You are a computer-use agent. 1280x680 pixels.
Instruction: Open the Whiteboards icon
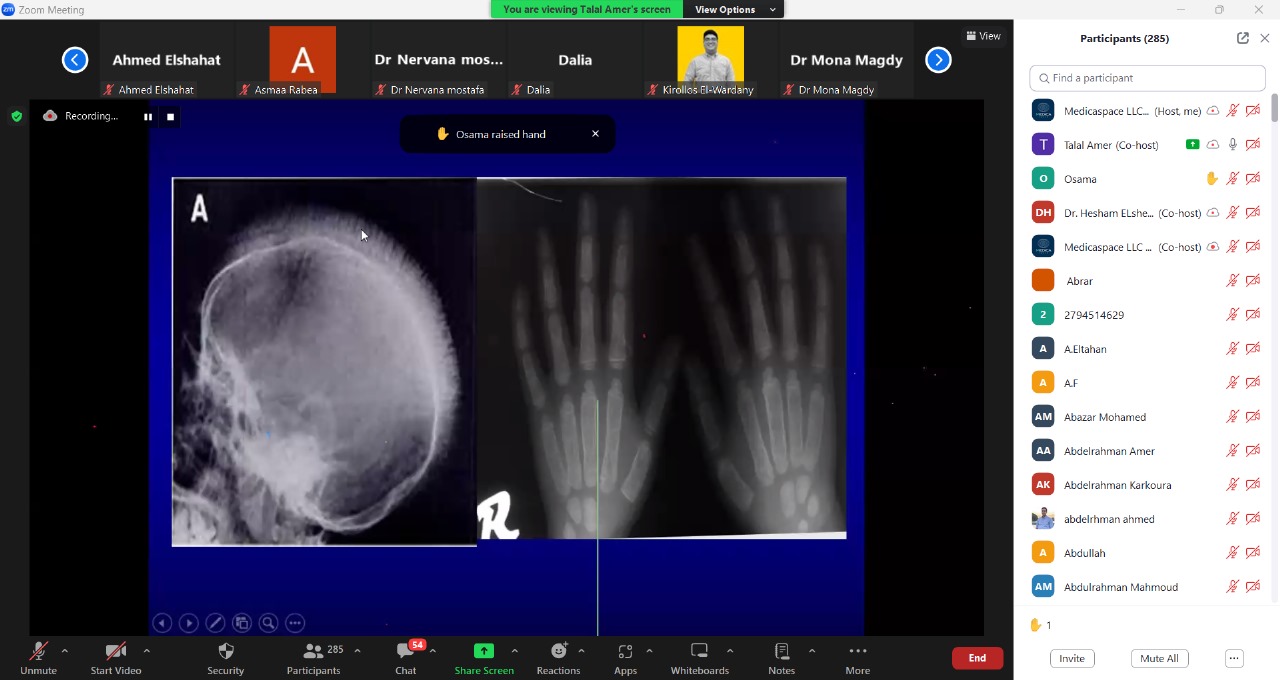(x=699, y=652)
